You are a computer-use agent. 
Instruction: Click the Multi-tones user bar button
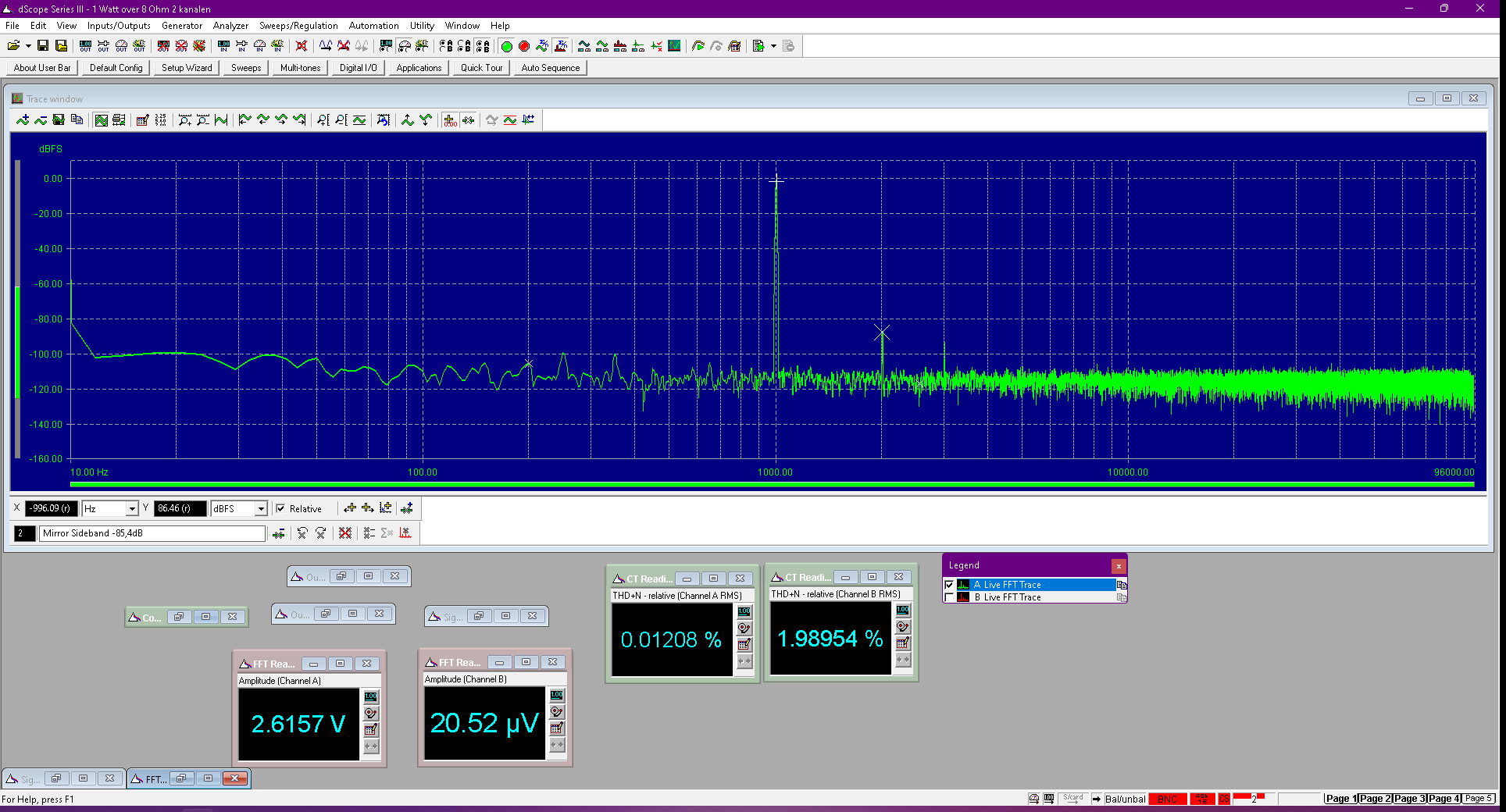tap(300, 68)
